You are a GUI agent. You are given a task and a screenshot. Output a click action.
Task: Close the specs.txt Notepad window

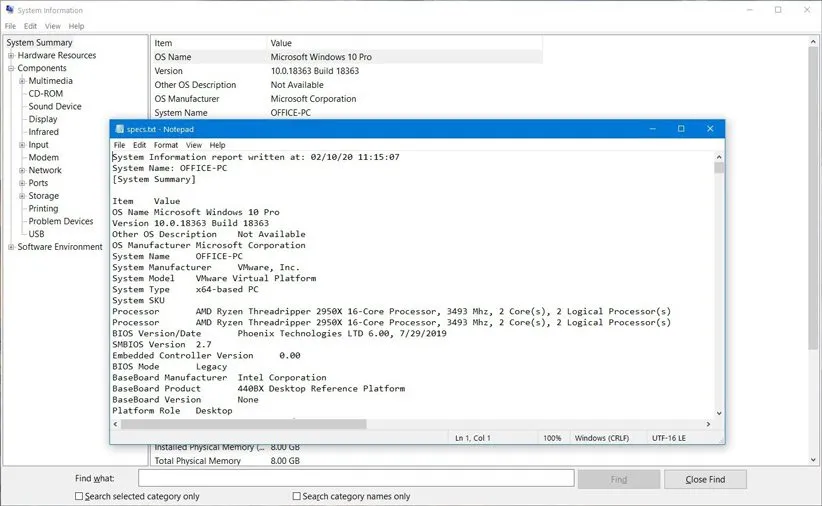pyautogui.click(x=710, y=129)
